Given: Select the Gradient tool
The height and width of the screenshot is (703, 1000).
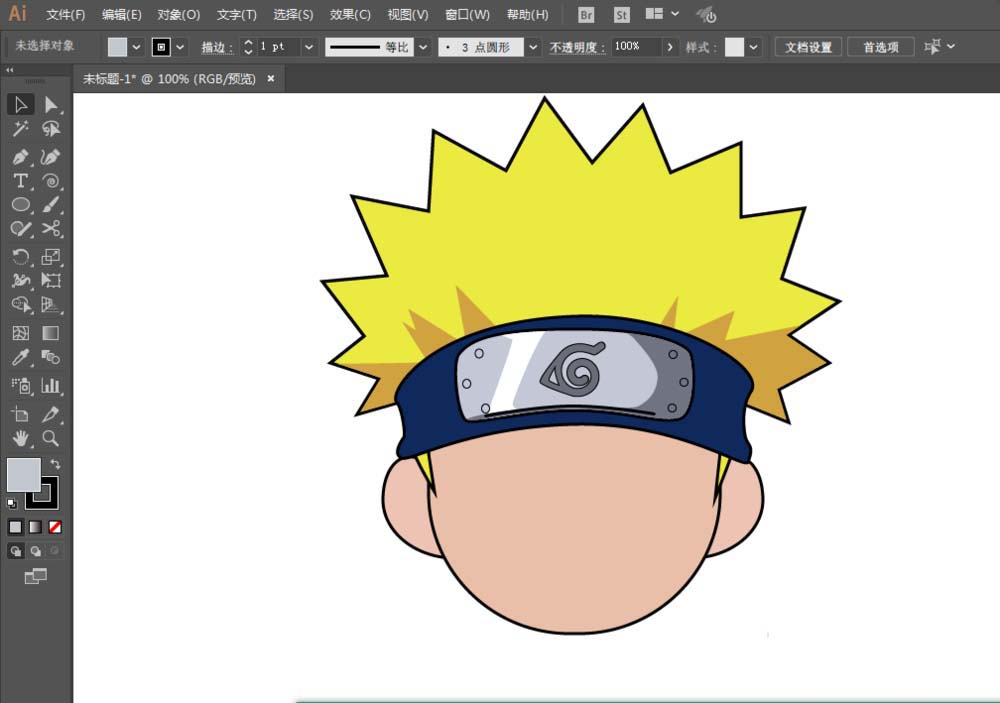Looking at the screenshot, I should 51,333.
